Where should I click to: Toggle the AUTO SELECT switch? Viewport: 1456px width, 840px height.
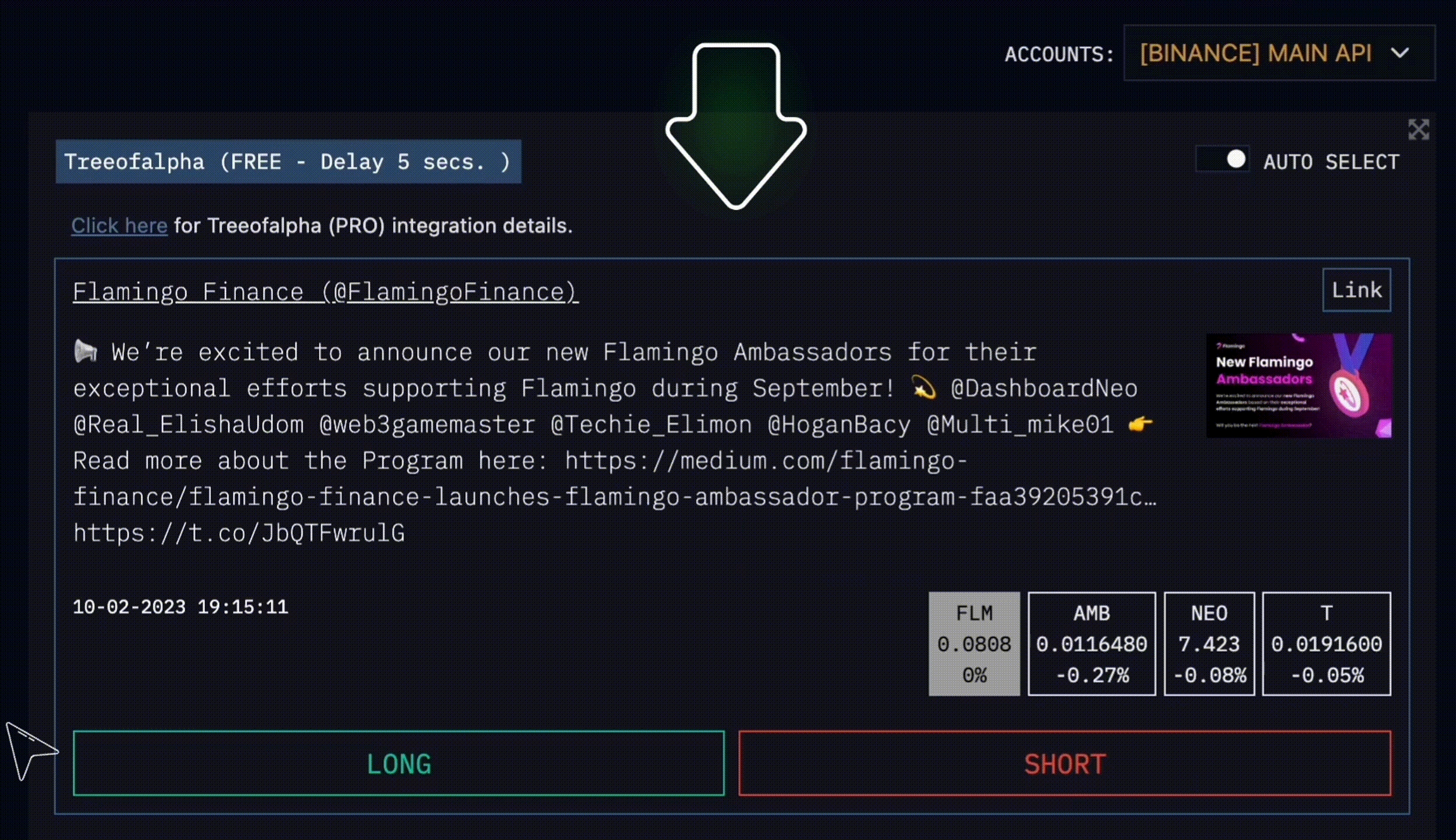coord(1223,160)
